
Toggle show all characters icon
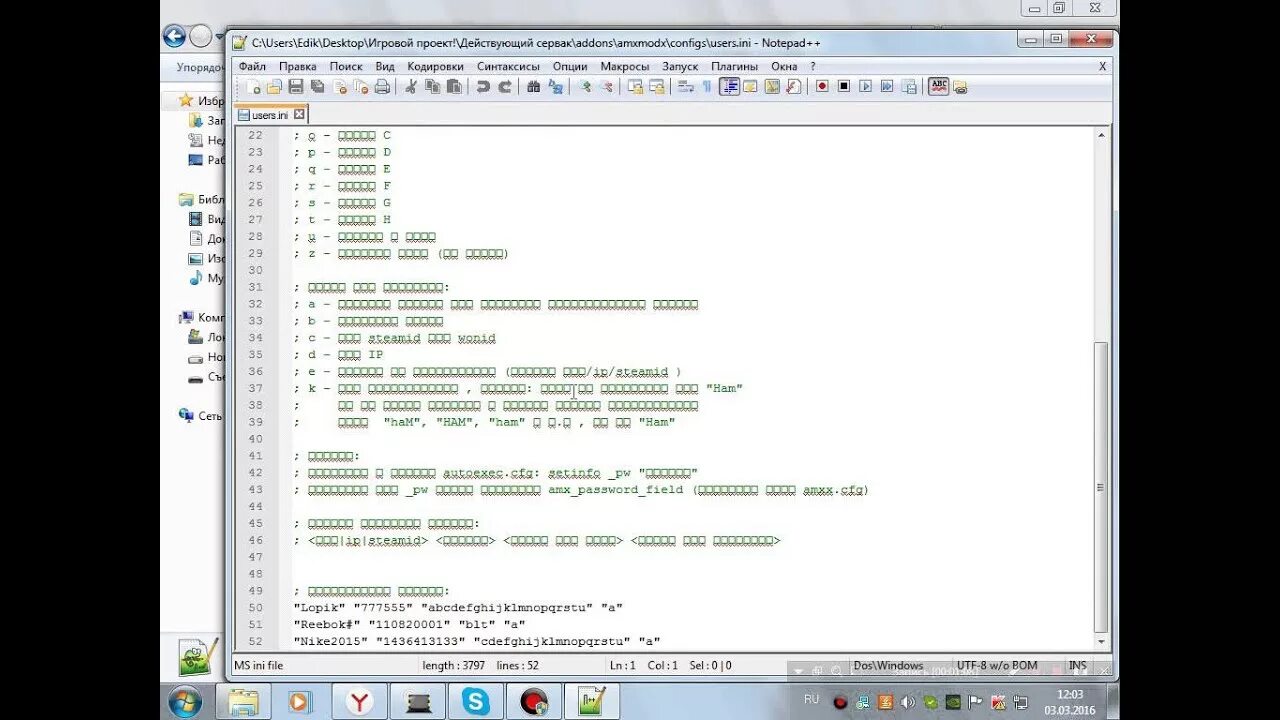coord(707,87)
